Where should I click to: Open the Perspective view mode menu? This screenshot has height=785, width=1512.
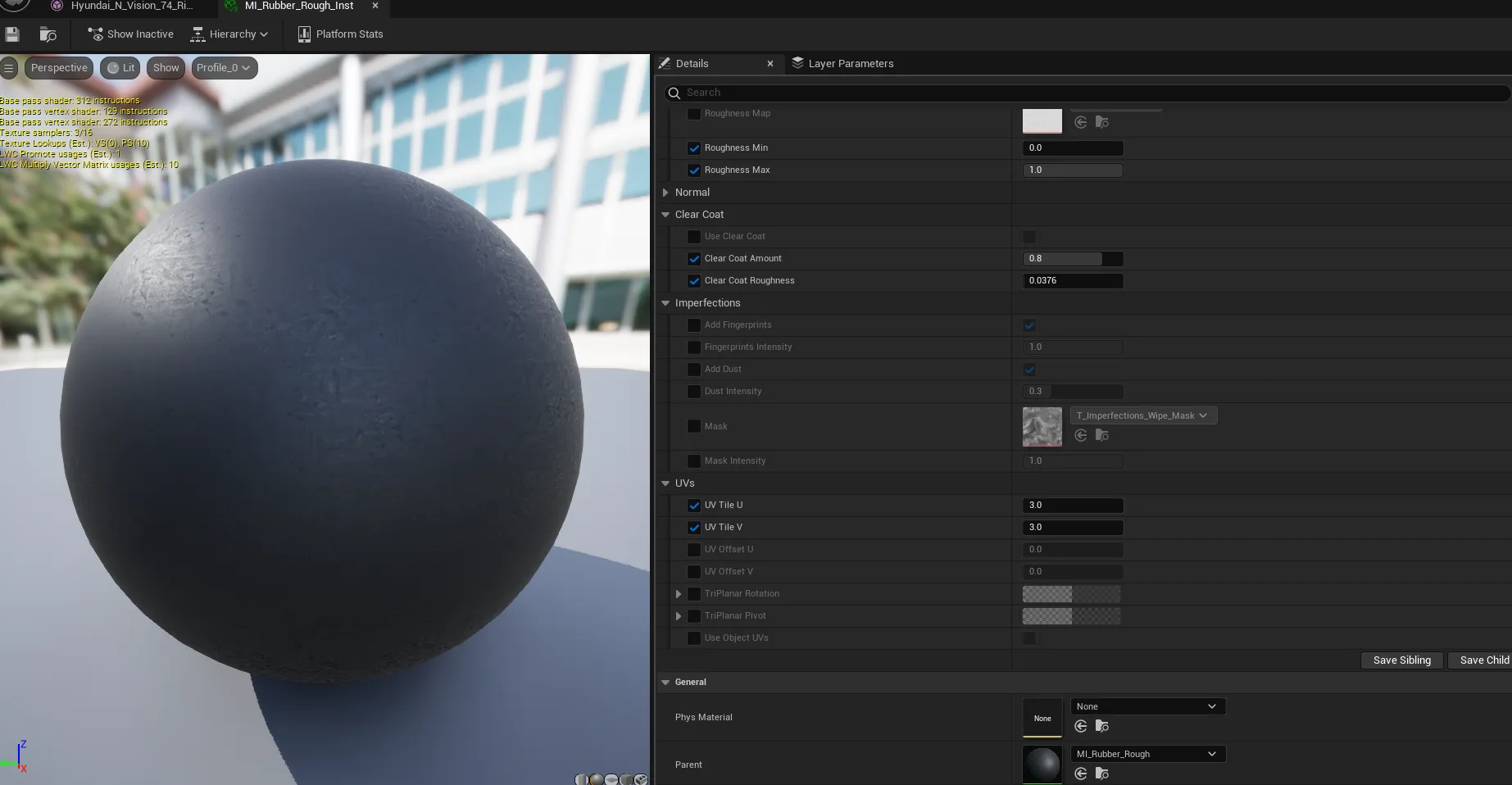click(59, 68)
